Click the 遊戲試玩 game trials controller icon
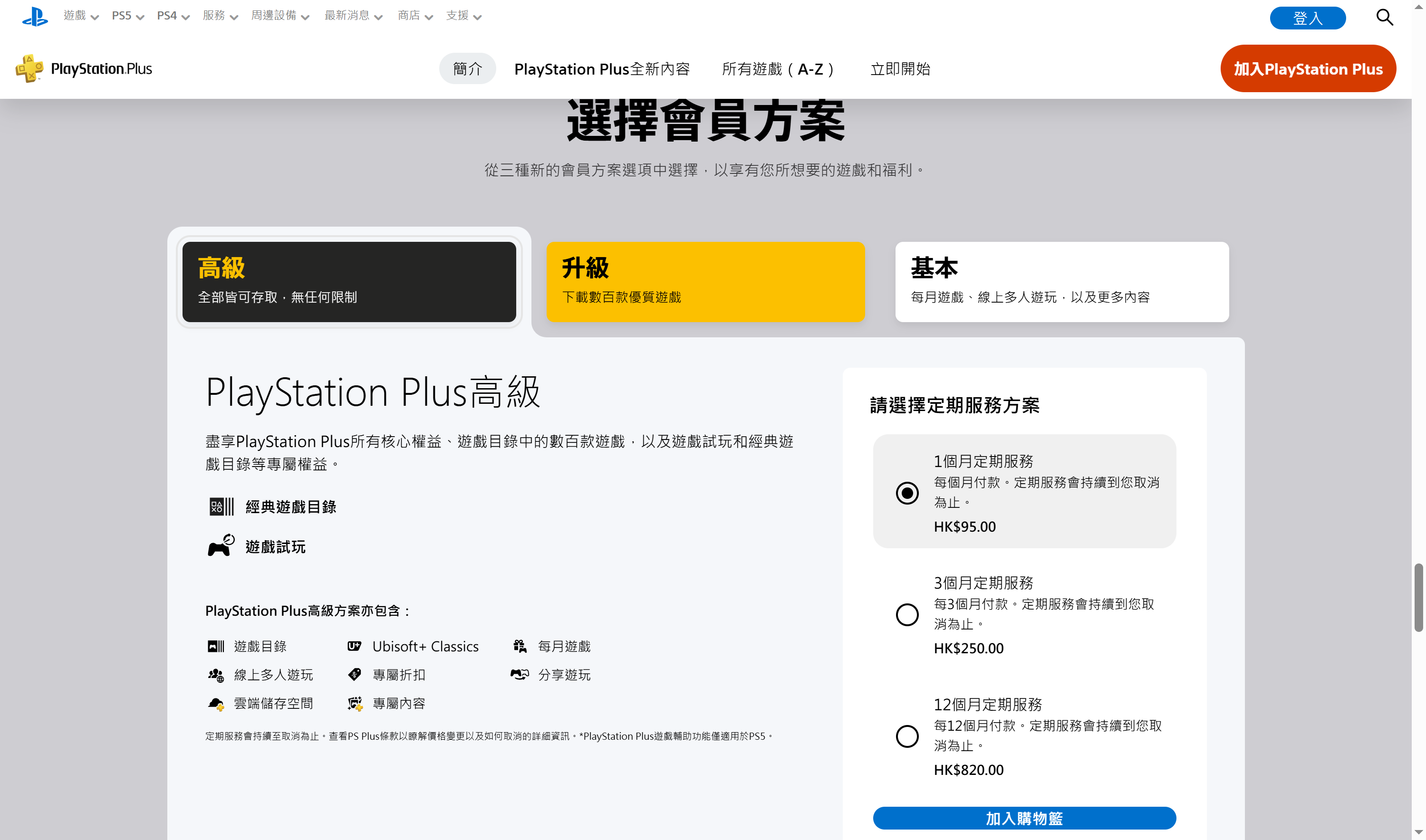The width and height of the screenshot is (1426, 840). click(x=221, y=545)
